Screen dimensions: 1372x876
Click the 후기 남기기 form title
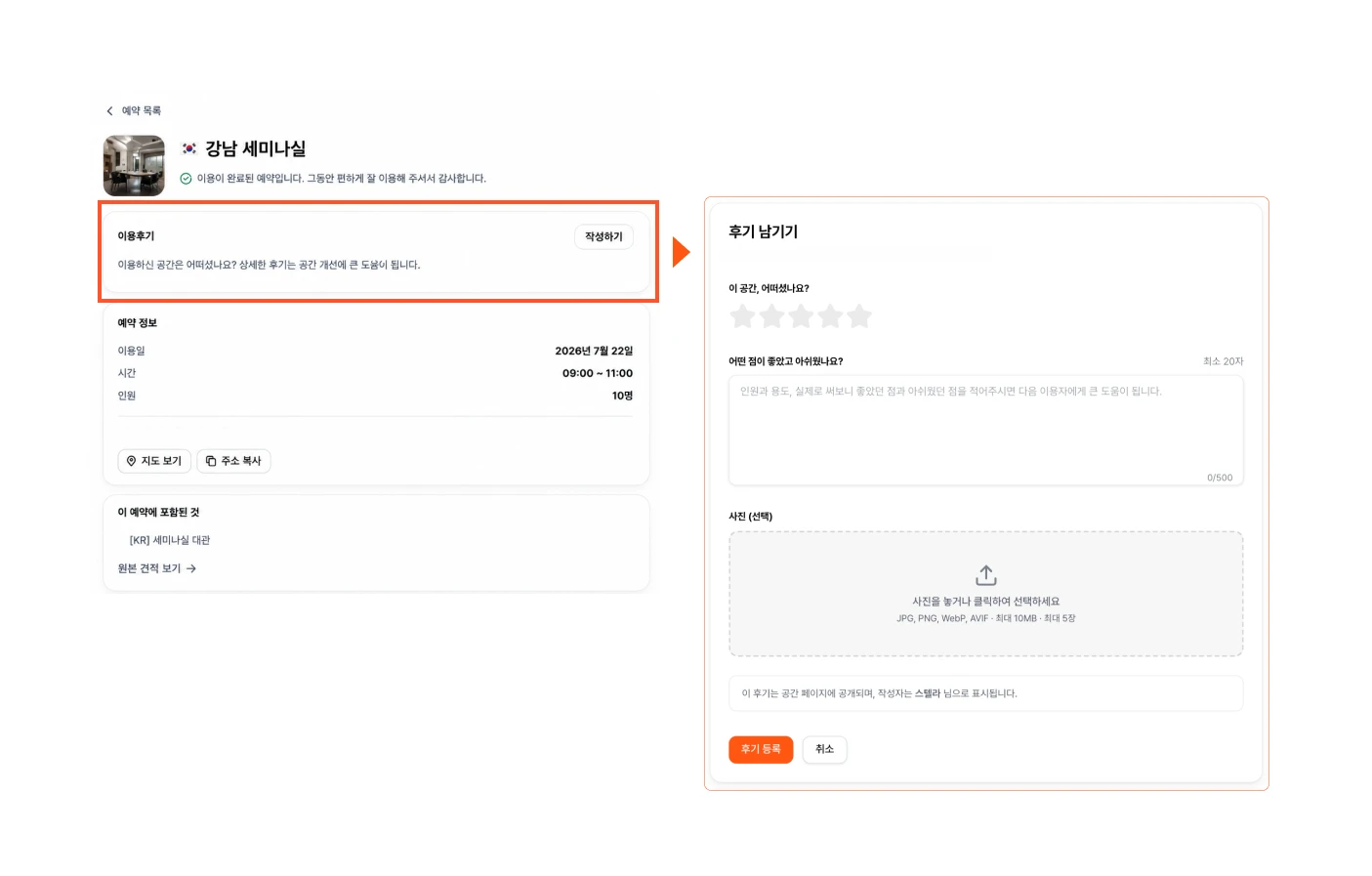point(763,232)
